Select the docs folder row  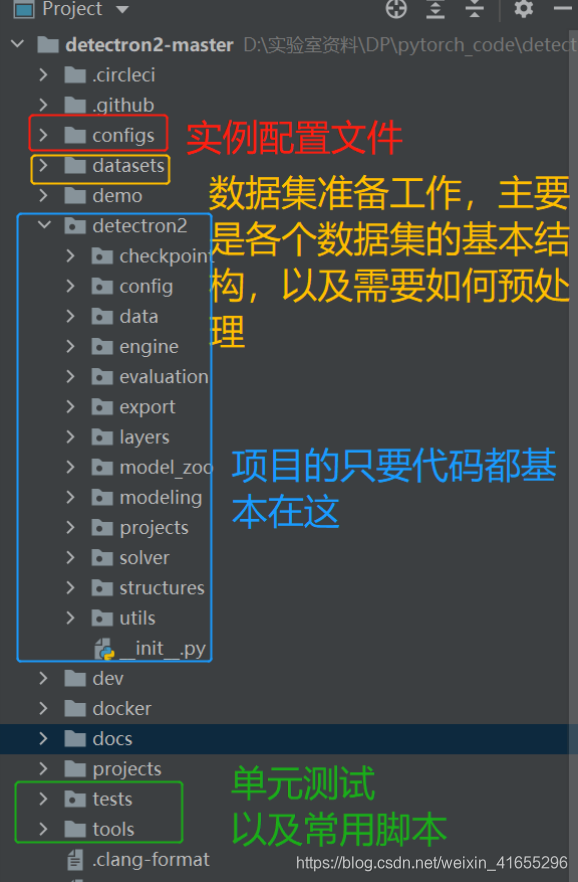(x=289, y=739)
